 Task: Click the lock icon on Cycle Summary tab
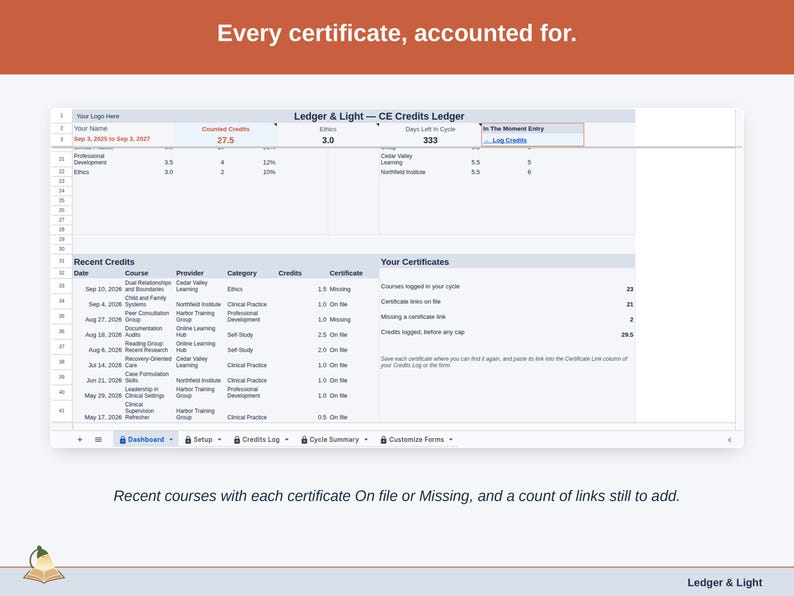[304, 440]
